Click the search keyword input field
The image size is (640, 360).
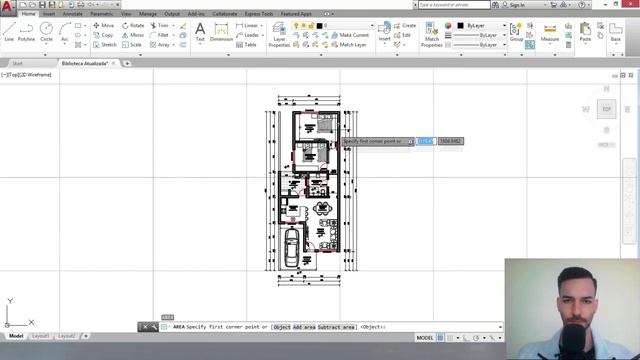pos(454,5)
